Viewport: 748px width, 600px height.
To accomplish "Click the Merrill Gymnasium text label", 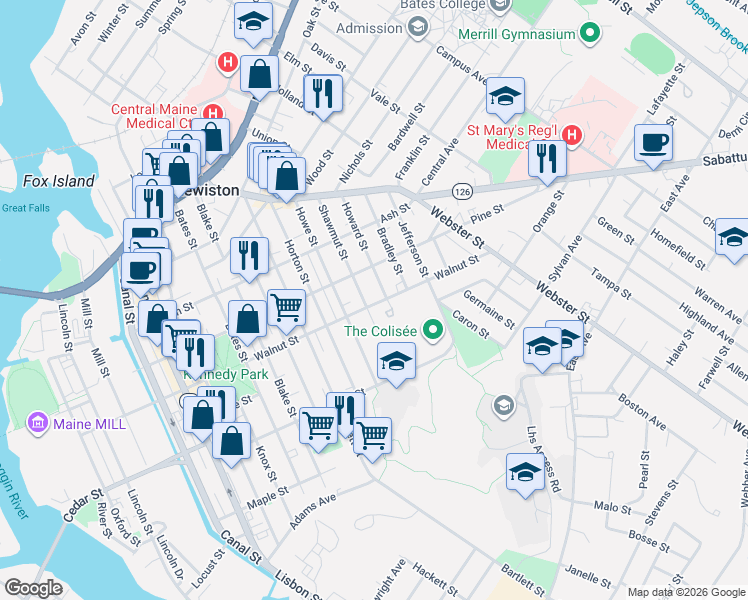I will coord(517,34).
